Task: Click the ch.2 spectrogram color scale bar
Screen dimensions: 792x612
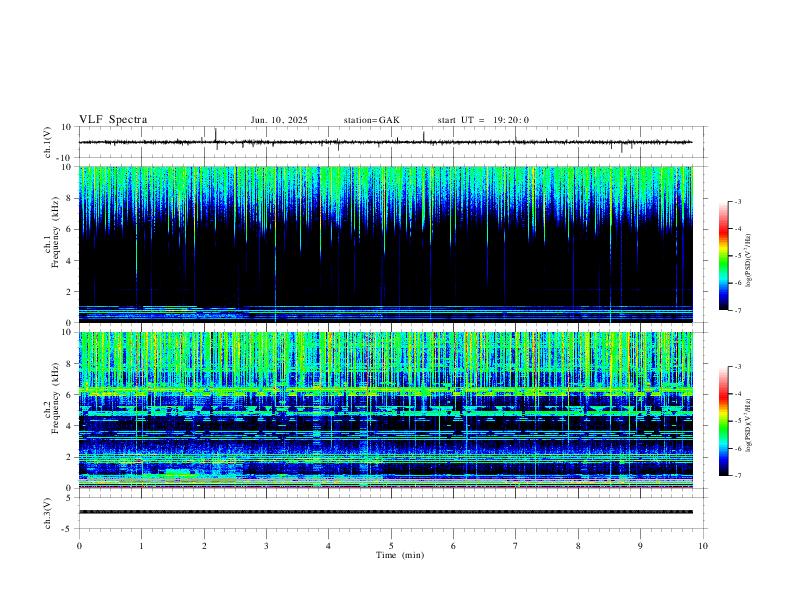Action: coord(723,421)
